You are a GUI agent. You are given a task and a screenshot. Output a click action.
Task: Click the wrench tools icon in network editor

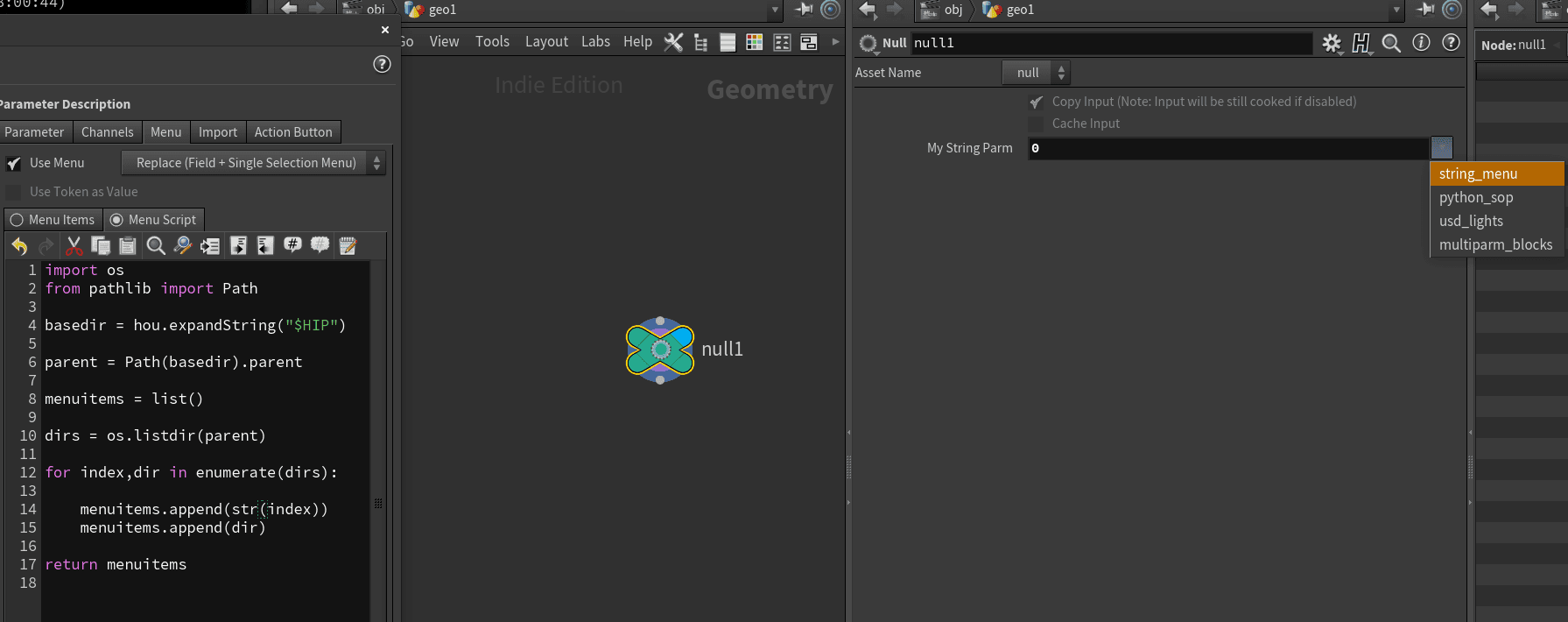pyautogui.click(x=673, y=42)
